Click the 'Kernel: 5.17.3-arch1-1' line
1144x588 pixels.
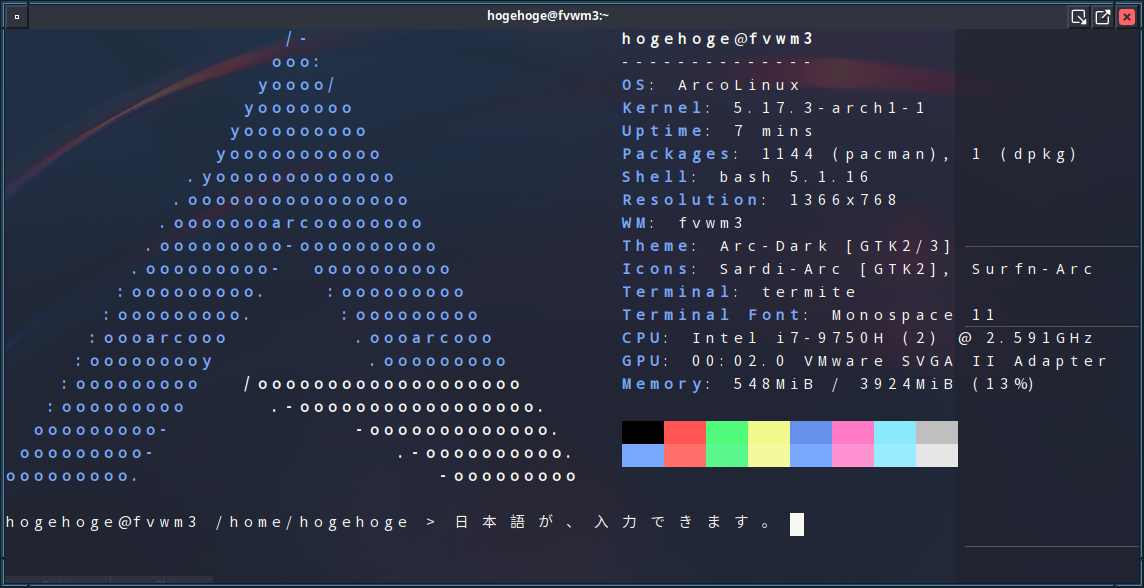[x=773, y=108]
